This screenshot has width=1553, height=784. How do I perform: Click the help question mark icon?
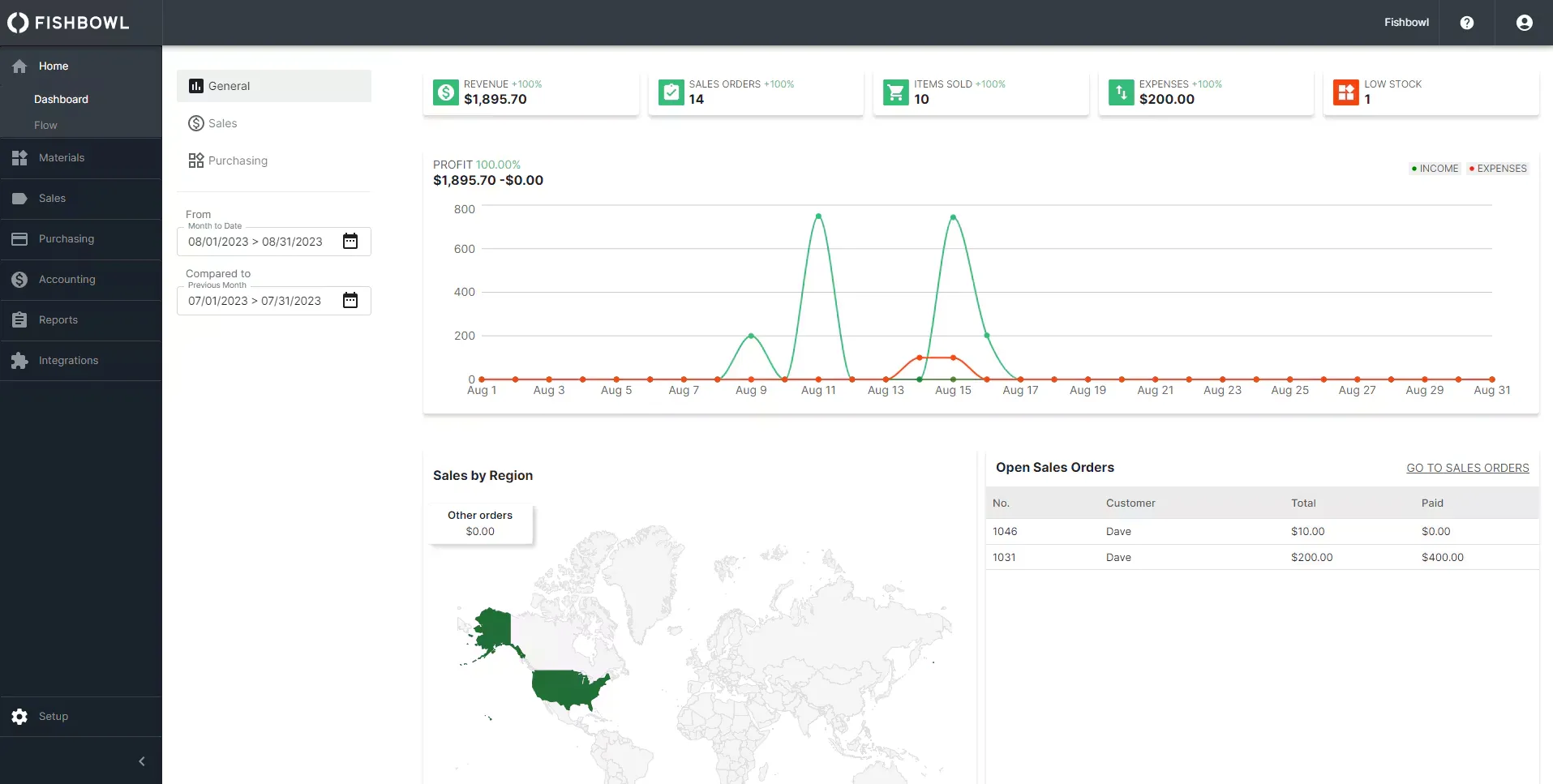[x=1466, y=23]
